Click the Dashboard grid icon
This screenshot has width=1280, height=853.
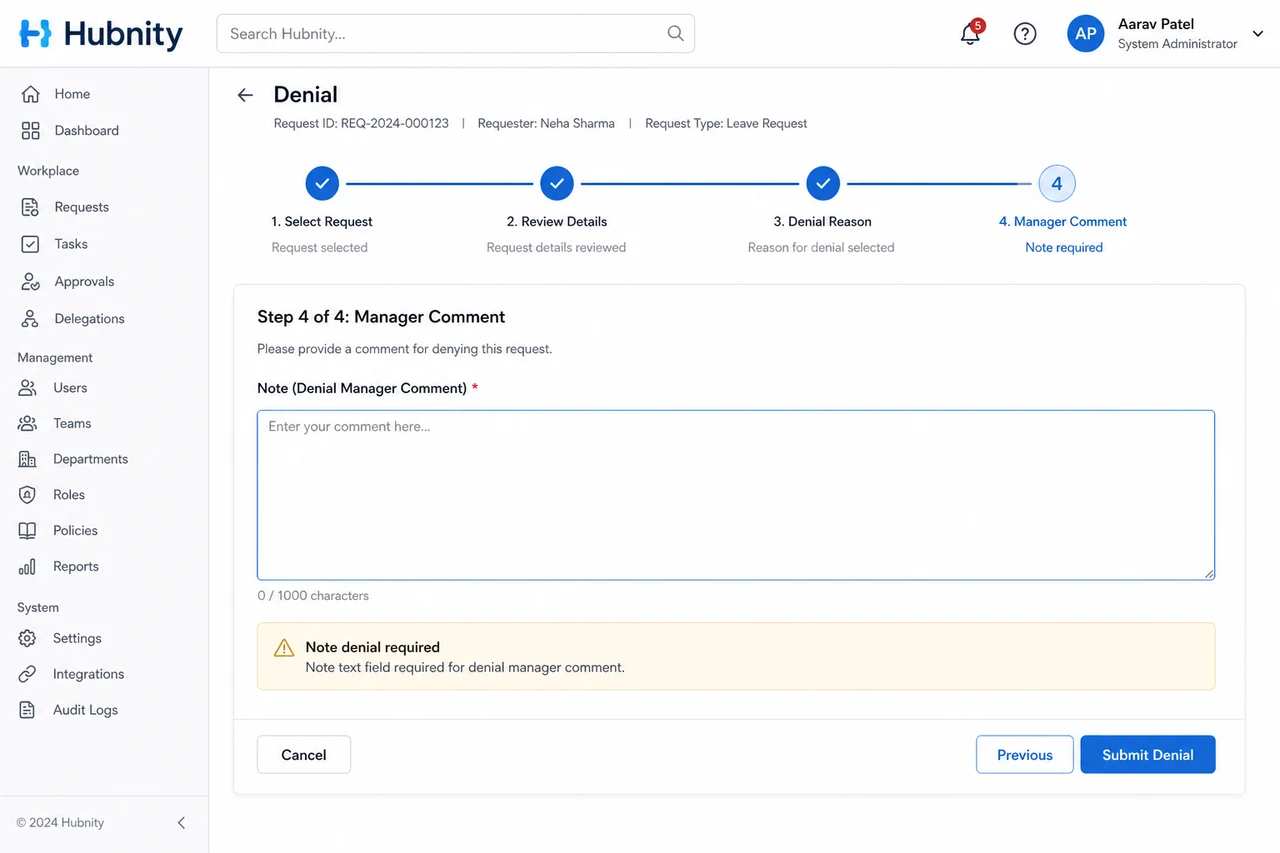31,131
